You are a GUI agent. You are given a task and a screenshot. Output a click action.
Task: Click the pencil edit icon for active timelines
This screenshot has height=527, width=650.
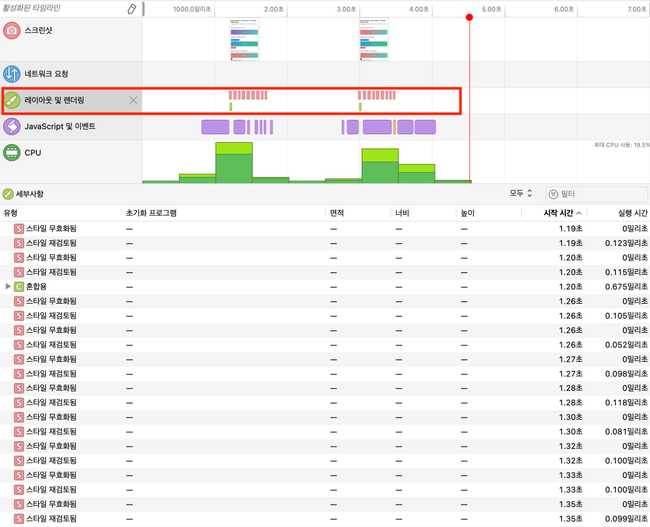click(131, 8)
